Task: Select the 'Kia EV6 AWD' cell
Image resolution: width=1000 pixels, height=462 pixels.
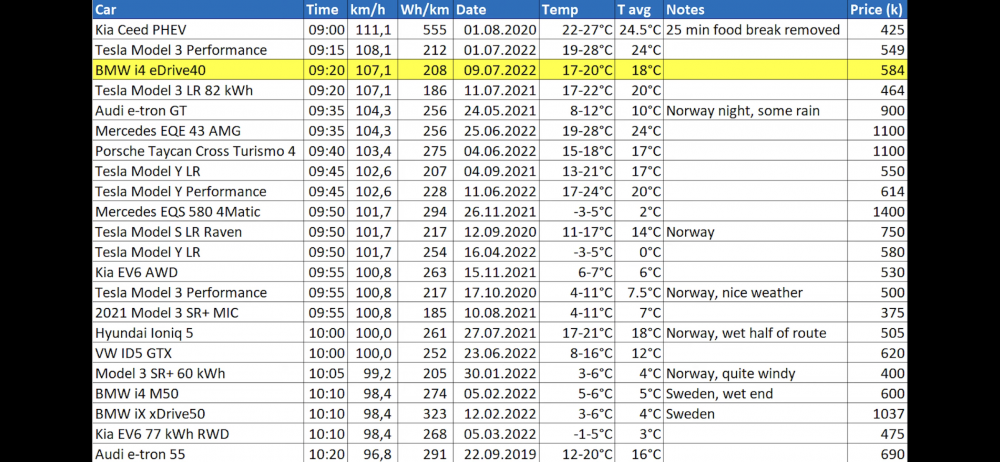Action: point(198,272)
